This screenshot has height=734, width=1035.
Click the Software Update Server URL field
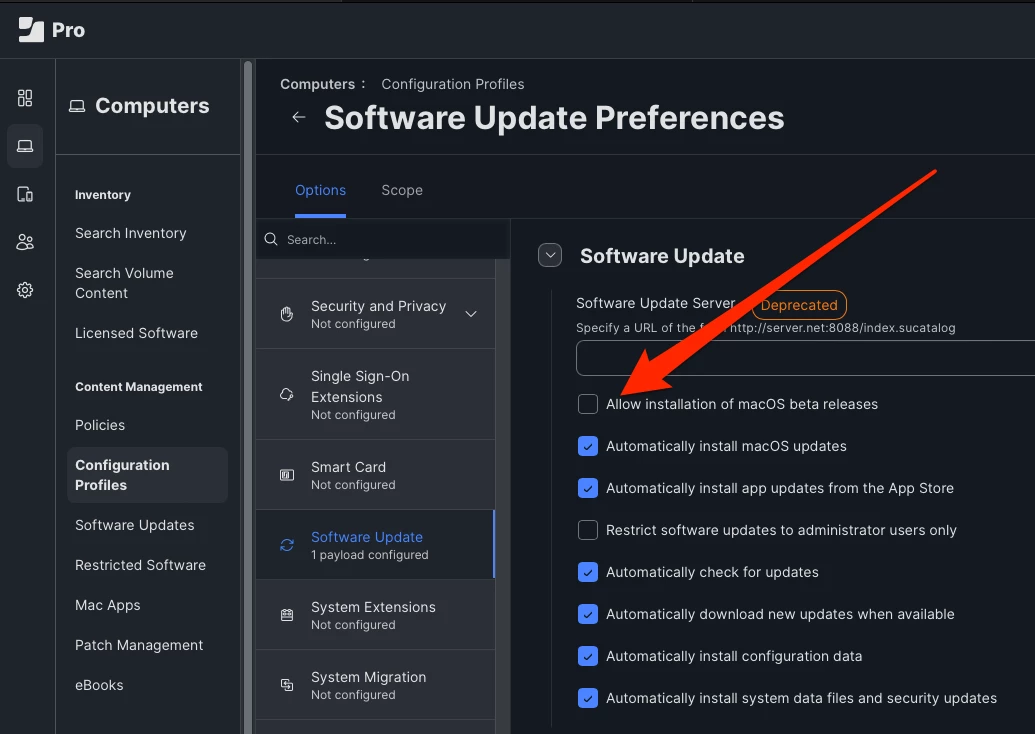pyautogui.click(x=805, y=358)
